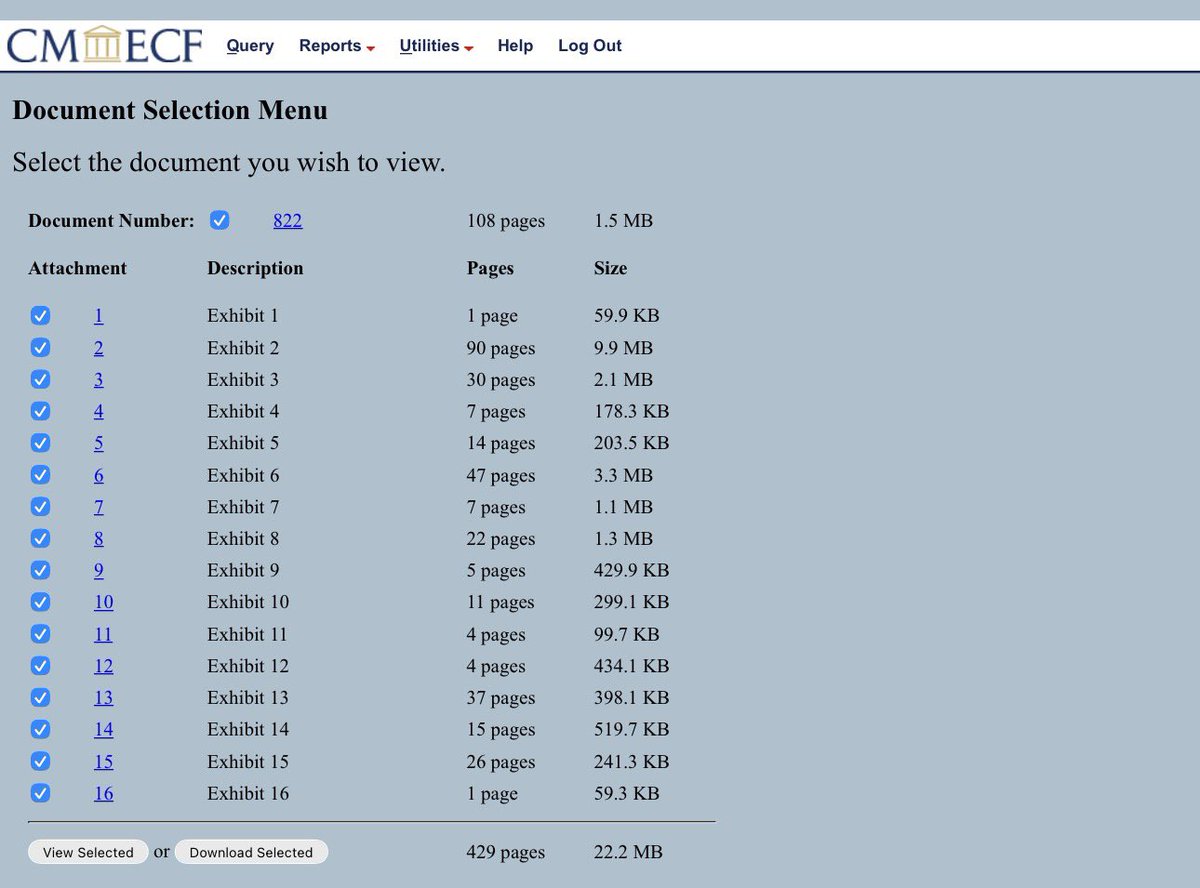Select the 'Exhibit 6' description text
The width and height of the screenshot is (1200, 888).
[x=243, y=475]
